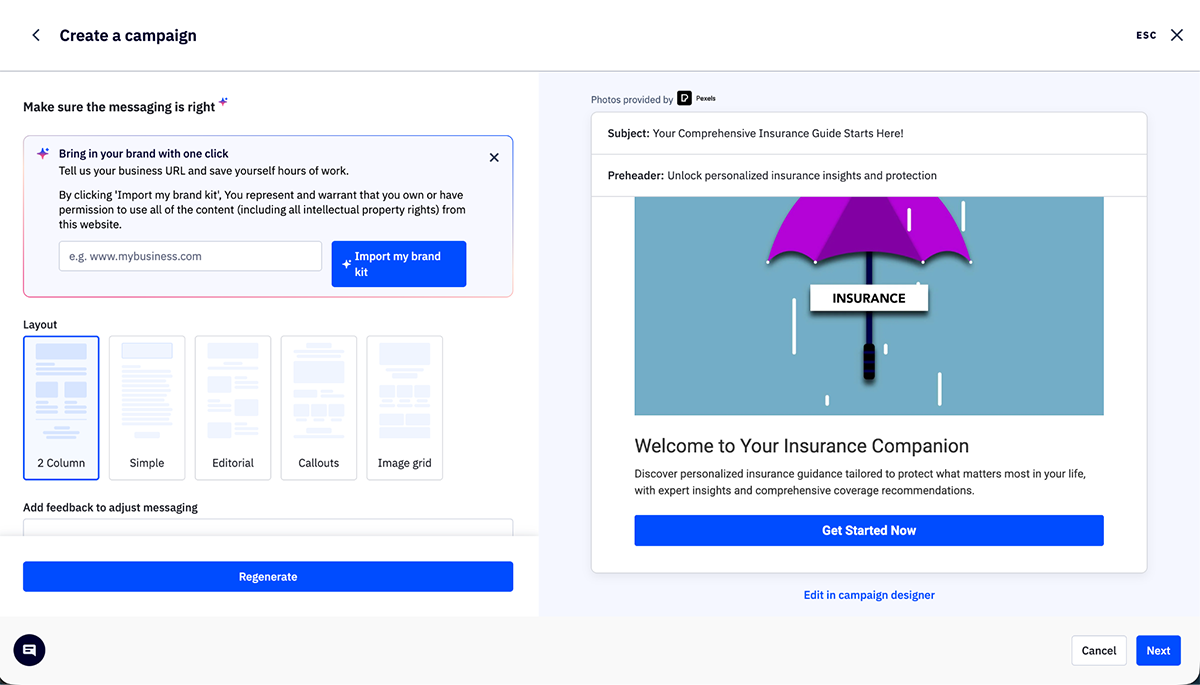Cancel the campaign creation
The width and height of the screenshot is (1200, 685).
[x=1099, y=650]
